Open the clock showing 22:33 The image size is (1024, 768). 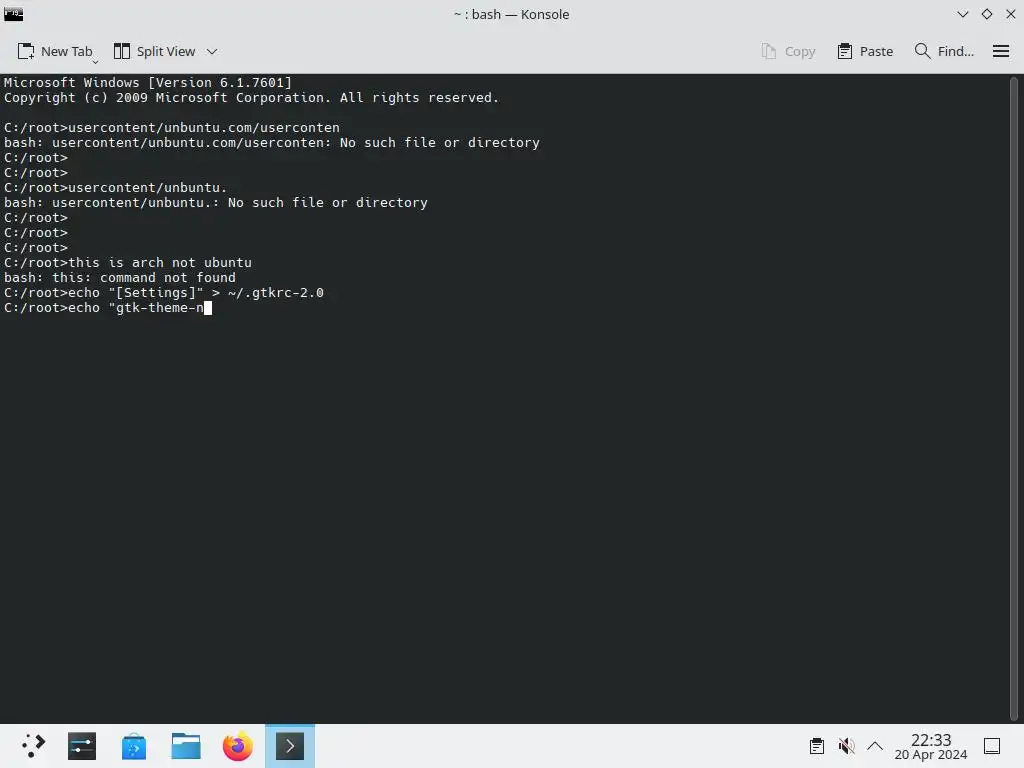tap(931, 746)
